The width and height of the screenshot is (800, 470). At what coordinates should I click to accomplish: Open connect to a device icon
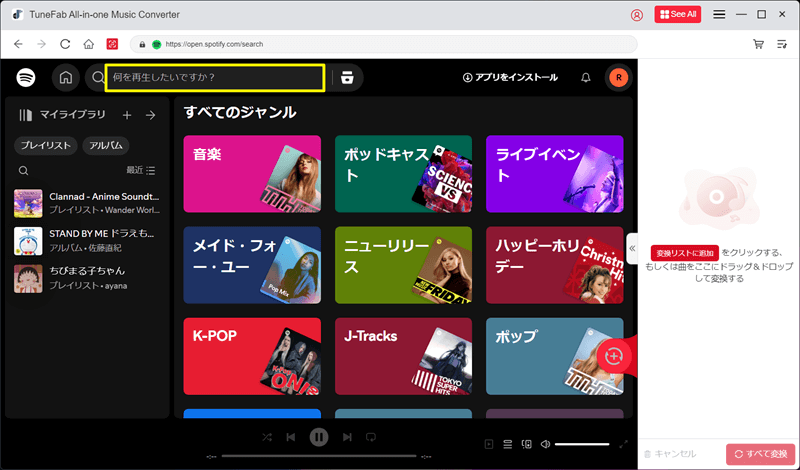[527, 444]
